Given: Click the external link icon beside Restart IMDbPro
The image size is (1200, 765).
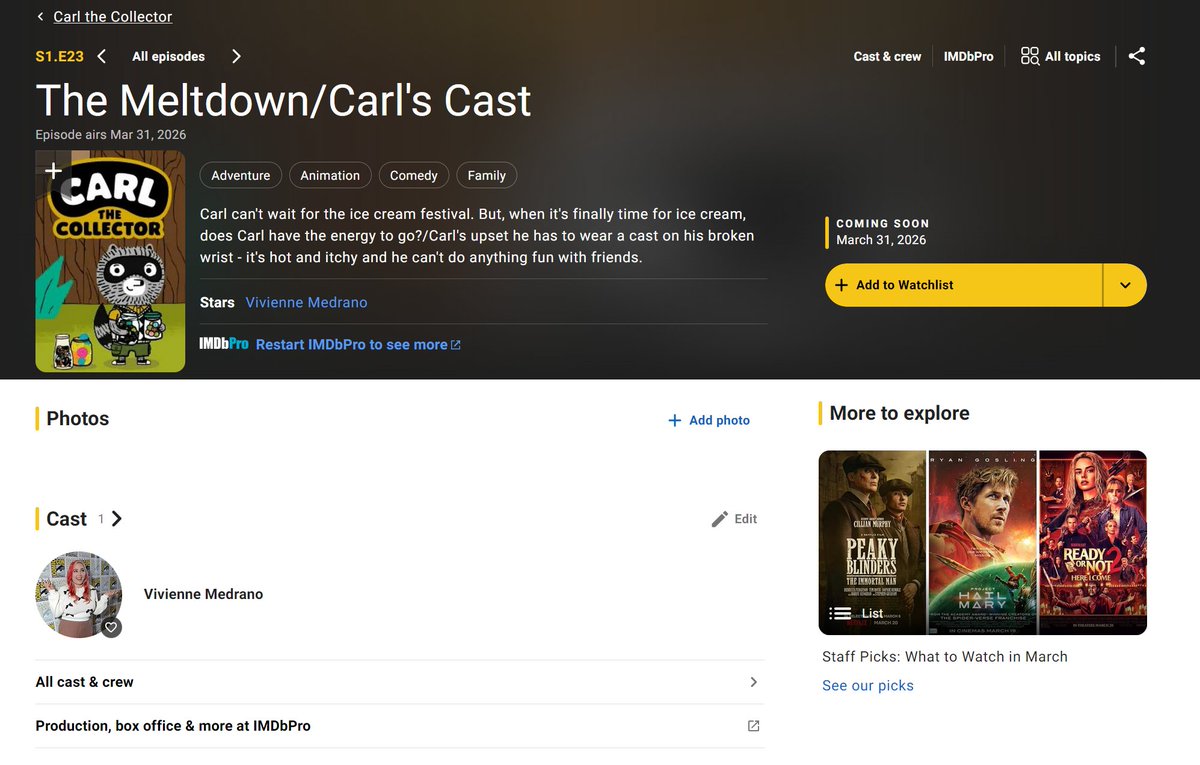Looking at the screenshot, I should 456,345.
